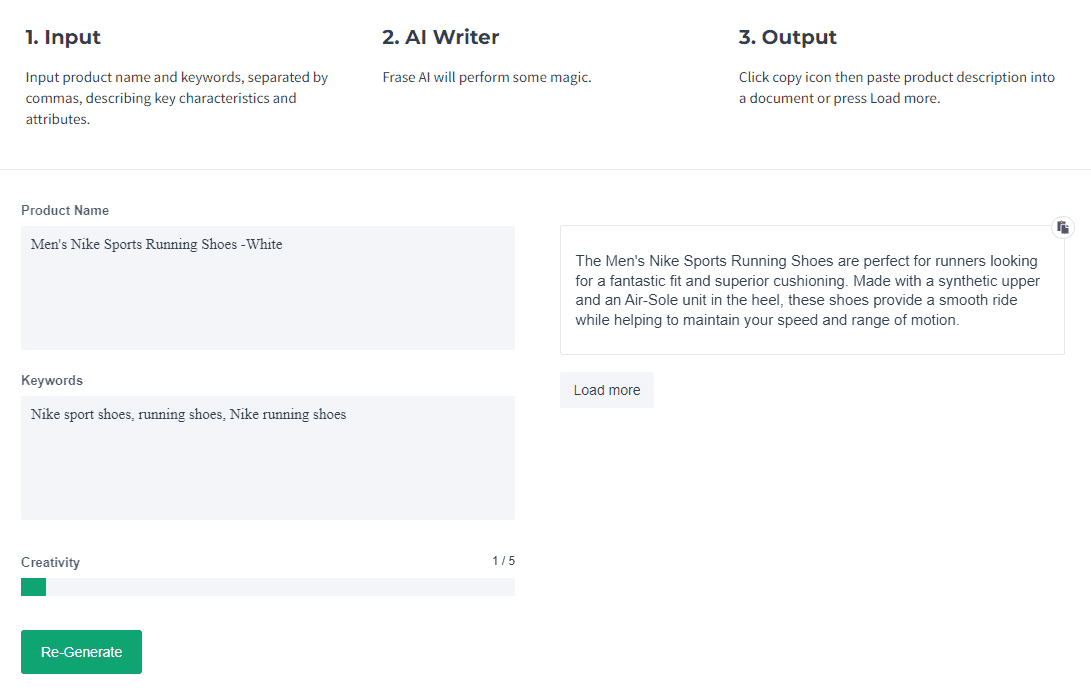Click the '3. Output' heading
This screenshot has width=1091, height=688.
[788, 38]
